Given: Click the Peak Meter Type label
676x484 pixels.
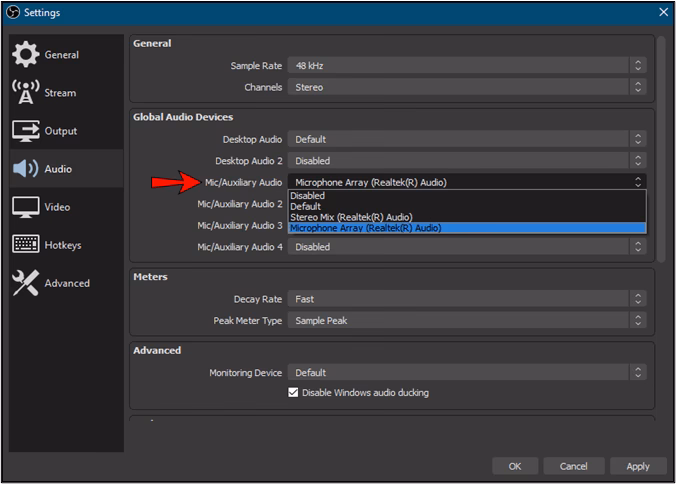Looking at the screenshot, I should coord(247,321).
